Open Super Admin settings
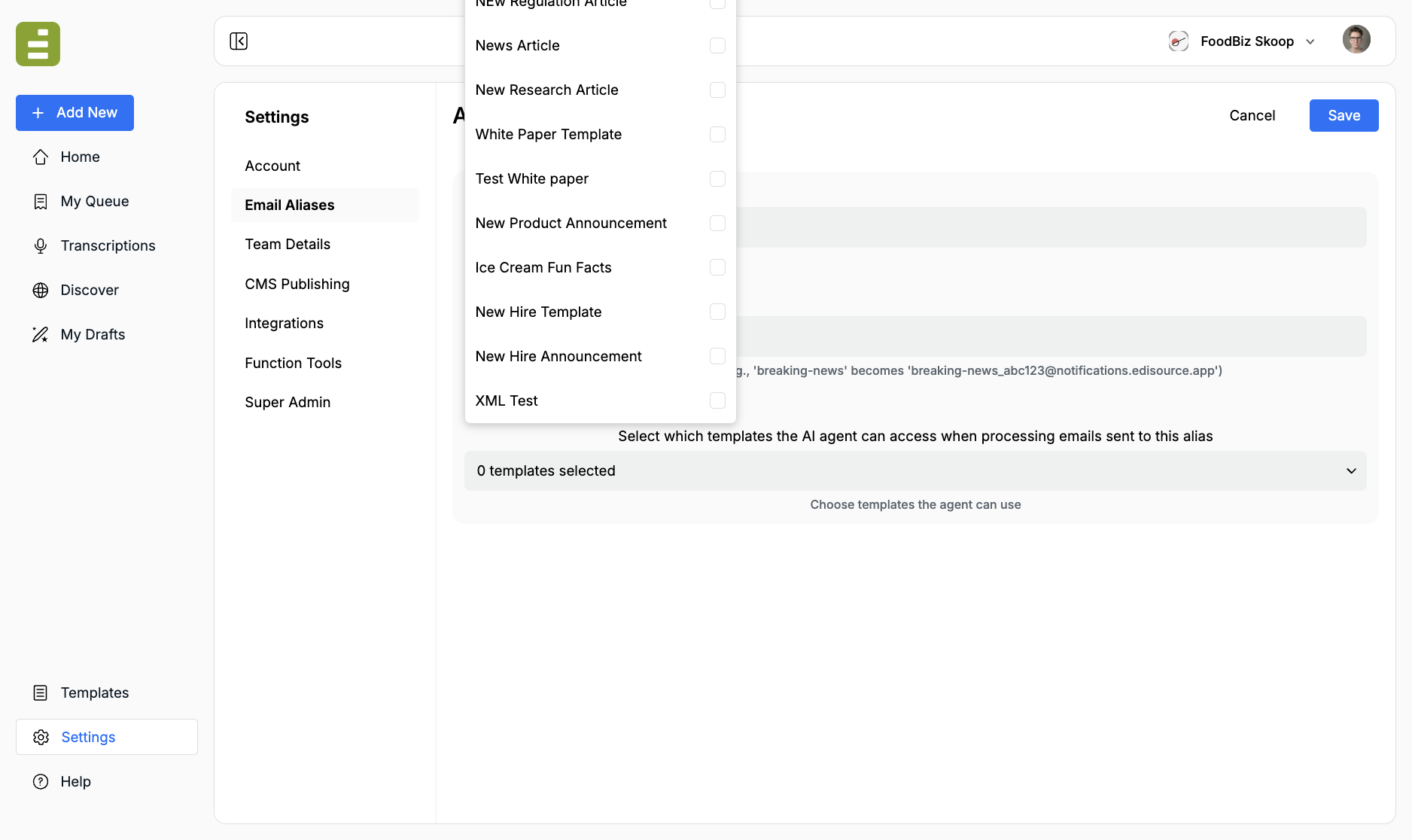Screen dimensions: 1412x840 (x=288, y=402)
